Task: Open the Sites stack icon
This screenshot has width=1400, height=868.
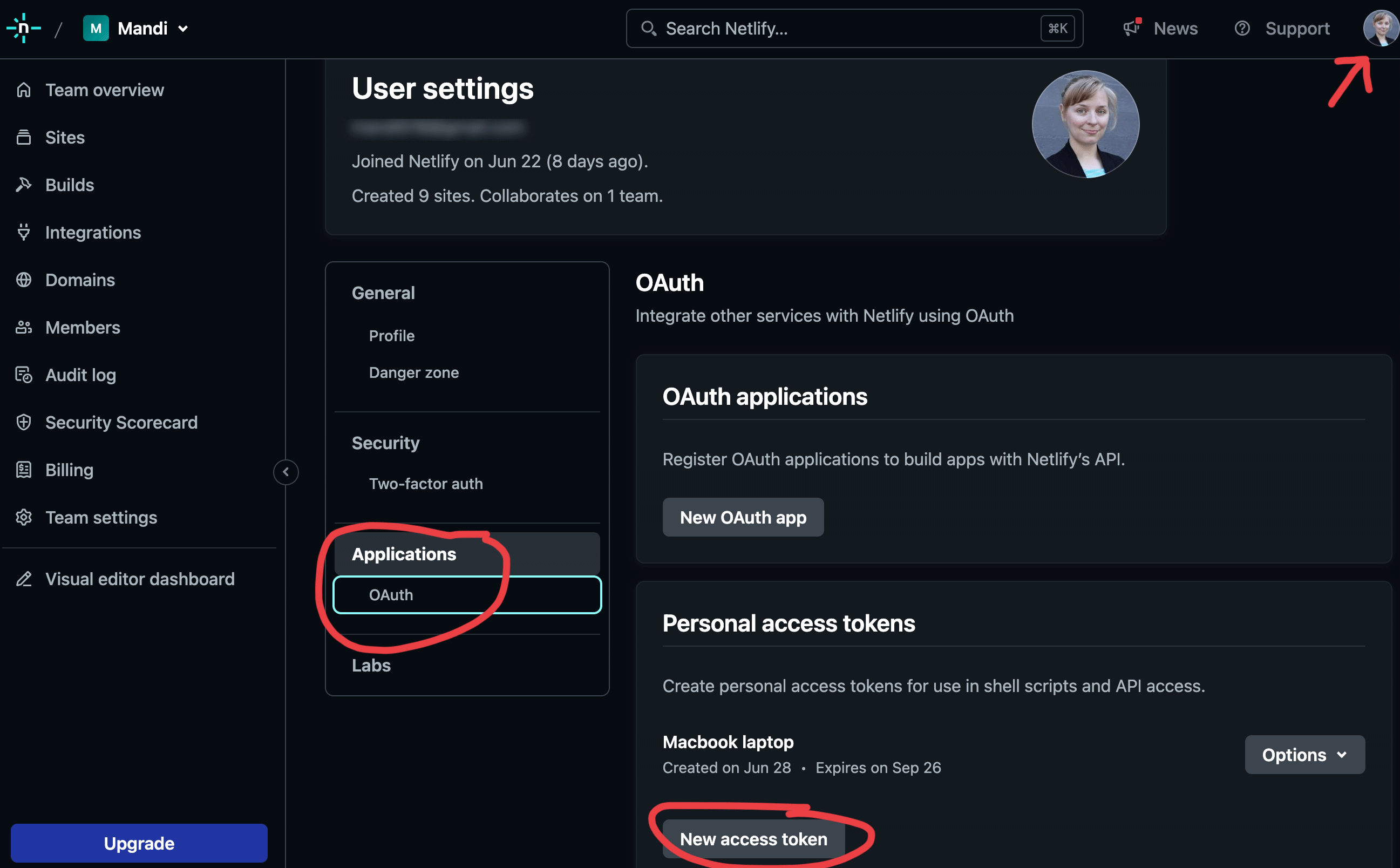Action: coord(24,138)
